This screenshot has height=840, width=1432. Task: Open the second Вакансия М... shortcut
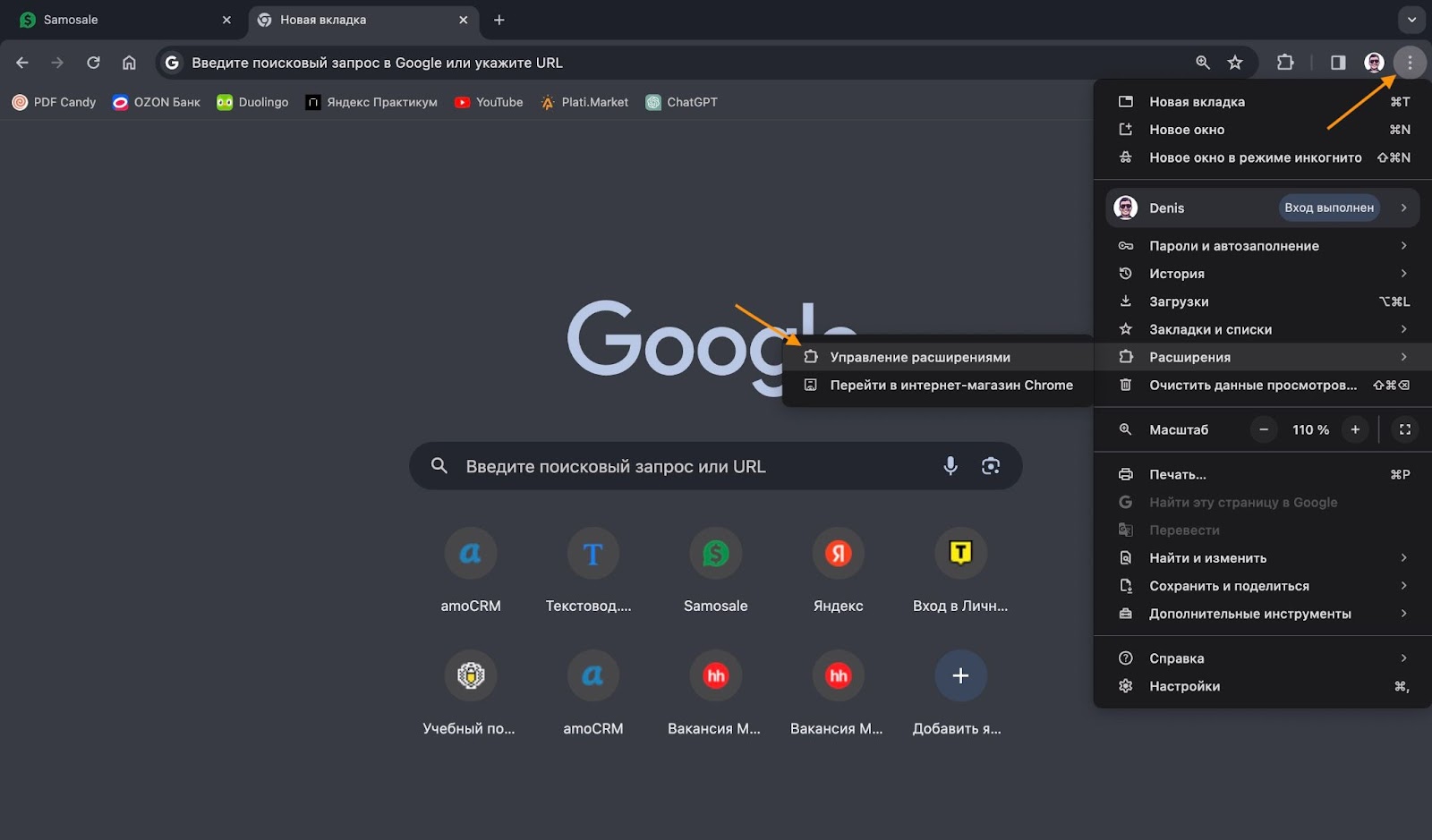839,693
